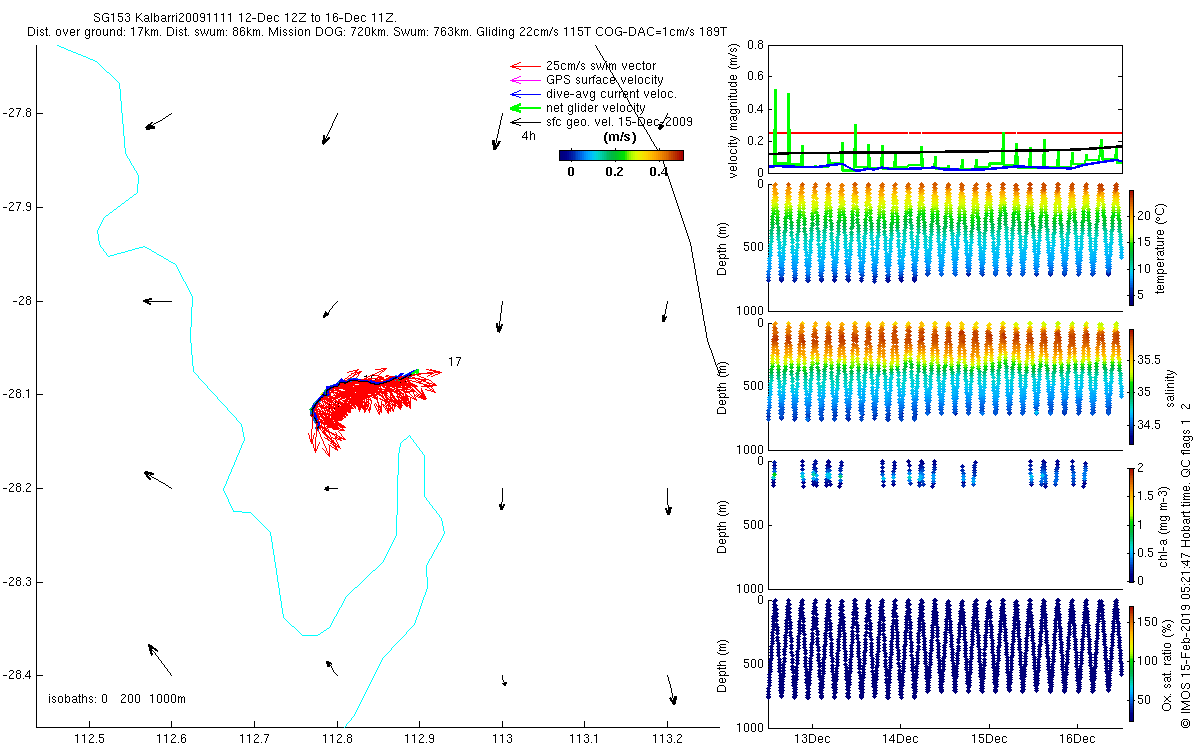This screenshot has height=750, width=1200.
Task: Click the blue dive-avg current legend arrow
Action: [524, 94]
